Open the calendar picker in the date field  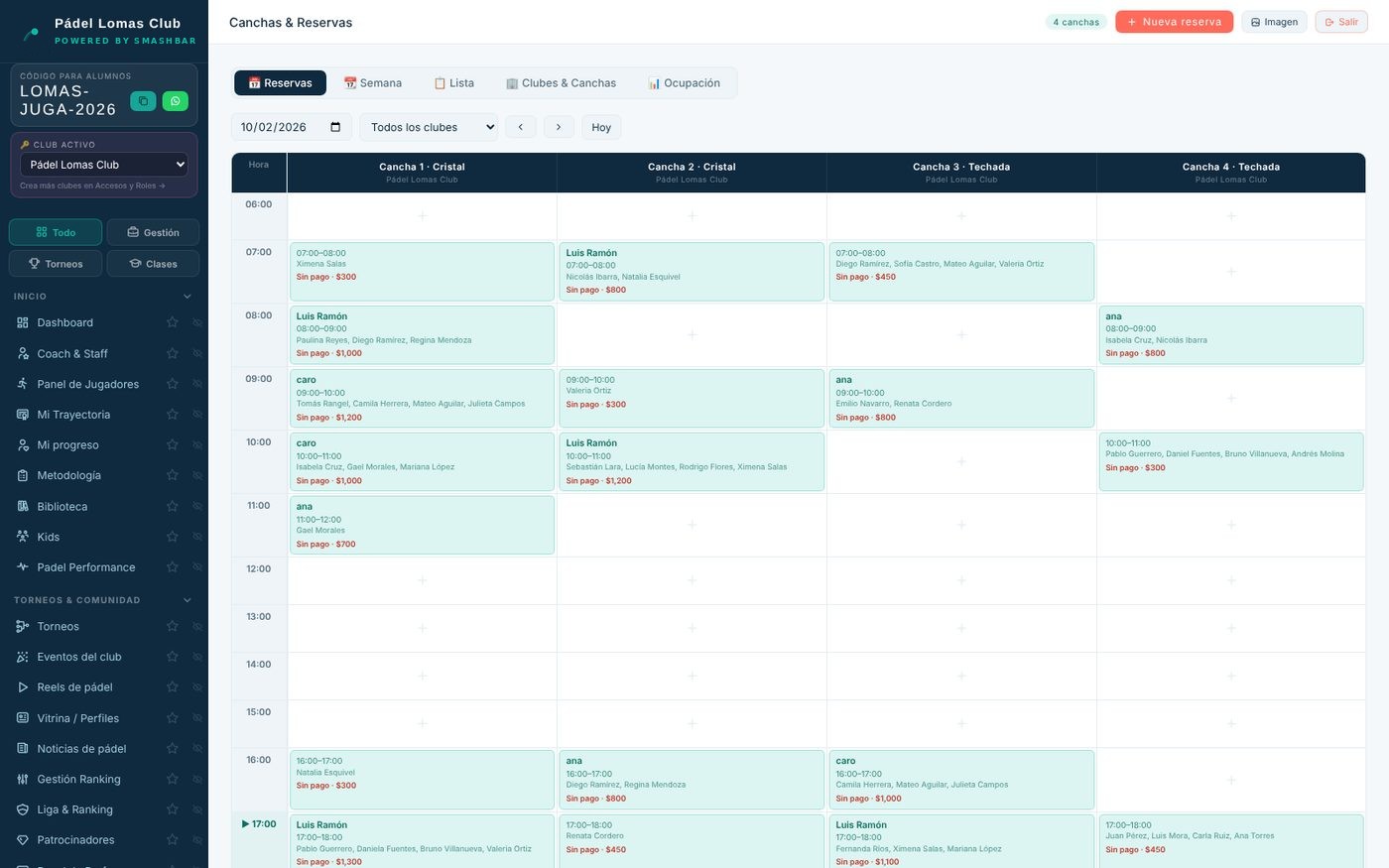tap(335, 127)
